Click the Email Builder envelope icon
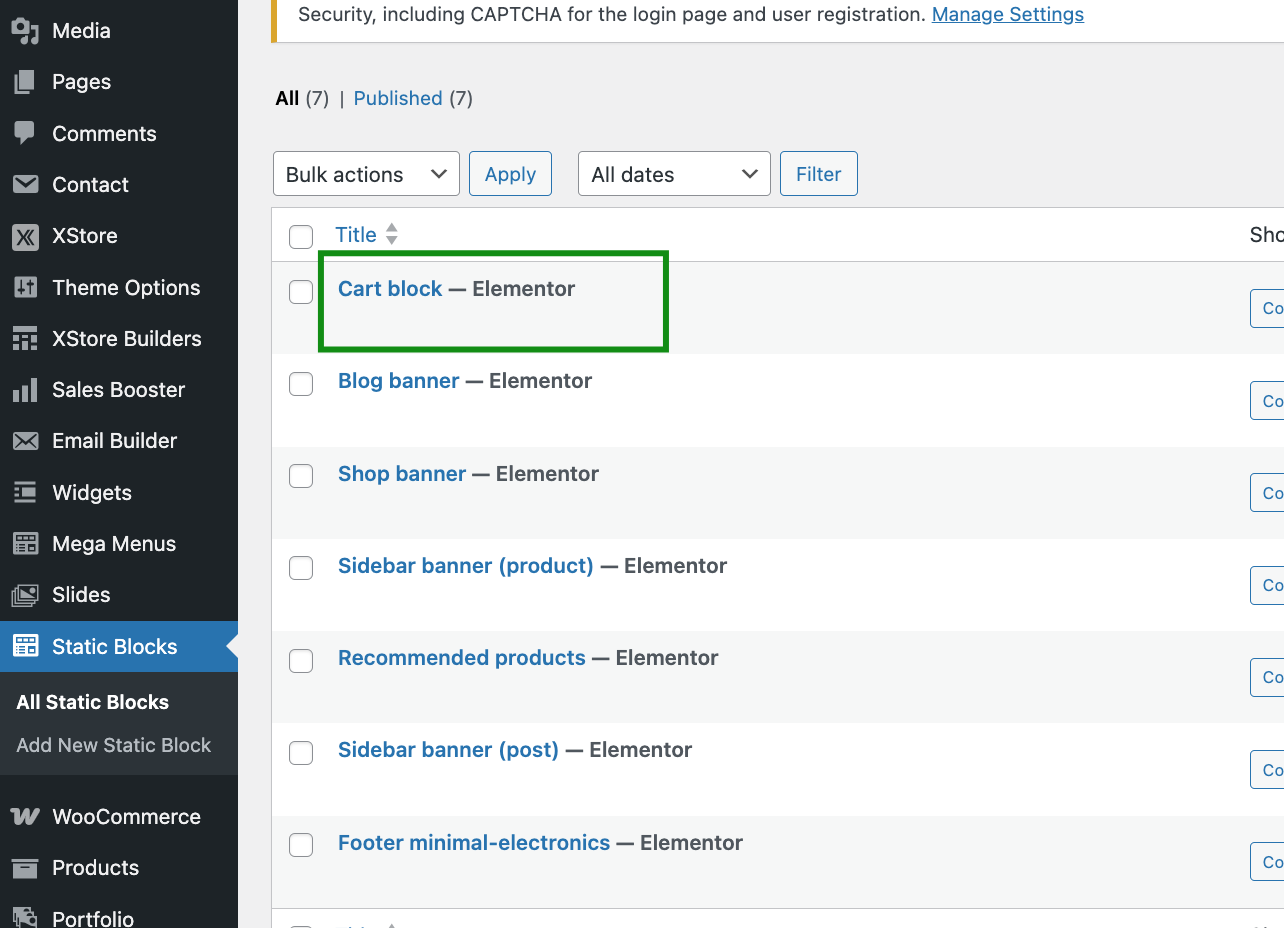 25,441
